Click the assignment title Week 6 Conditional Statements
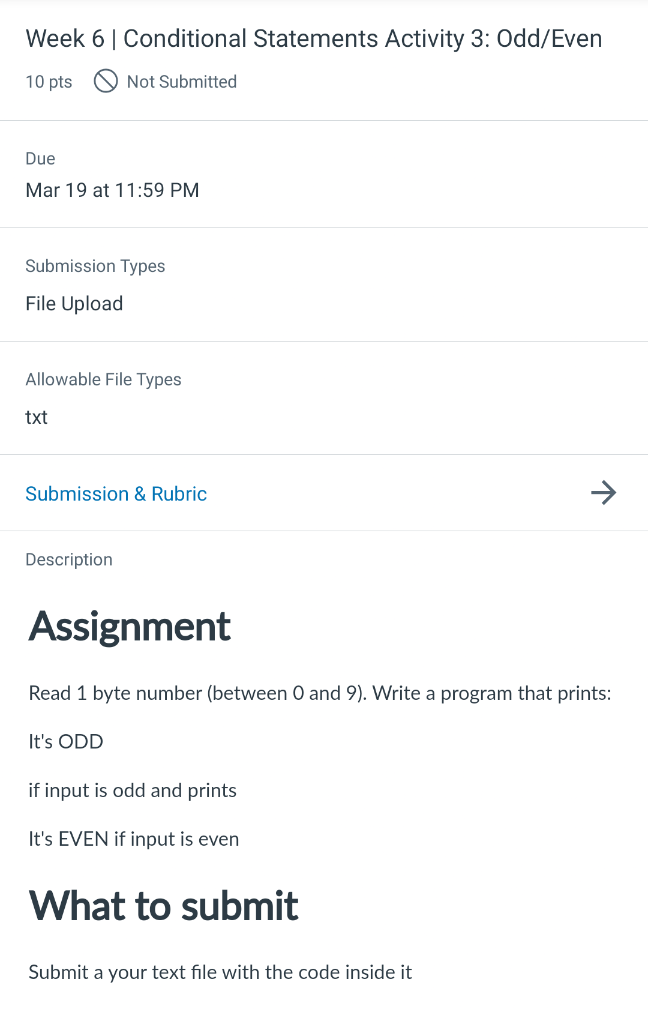The image size is (648, 1024). coord(313,38)
